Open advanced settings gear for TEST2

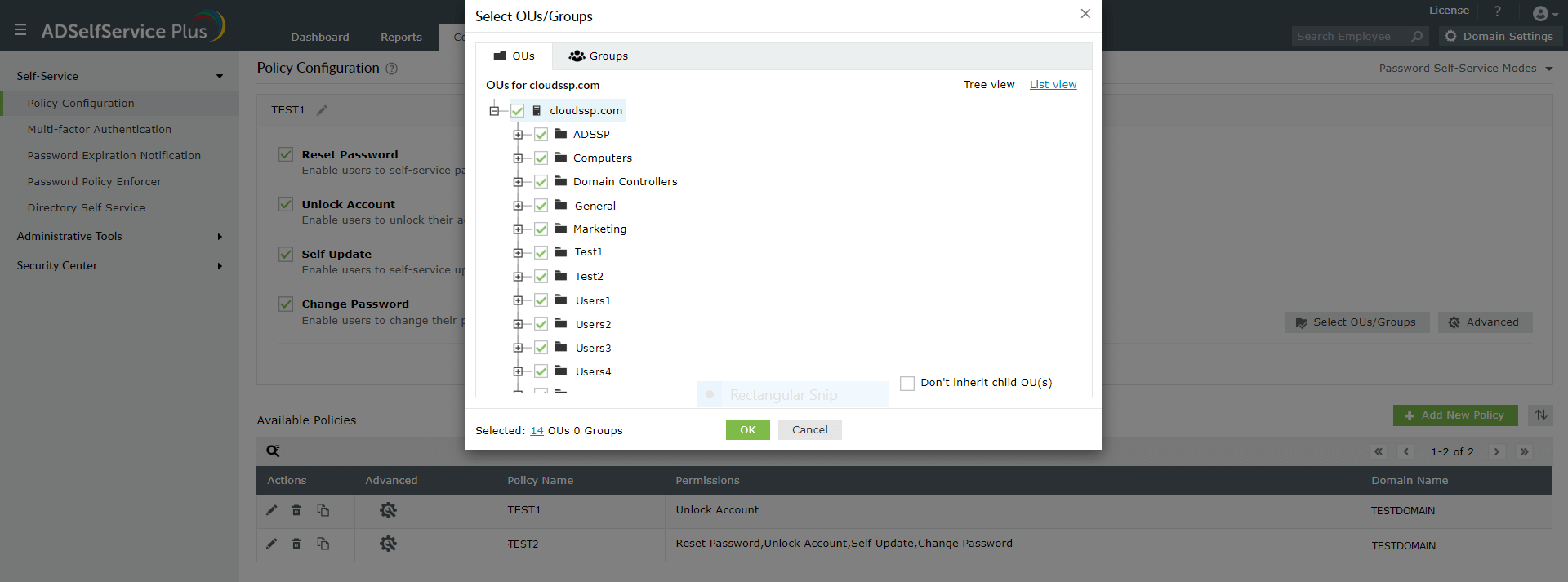click(x=388, y=544)
